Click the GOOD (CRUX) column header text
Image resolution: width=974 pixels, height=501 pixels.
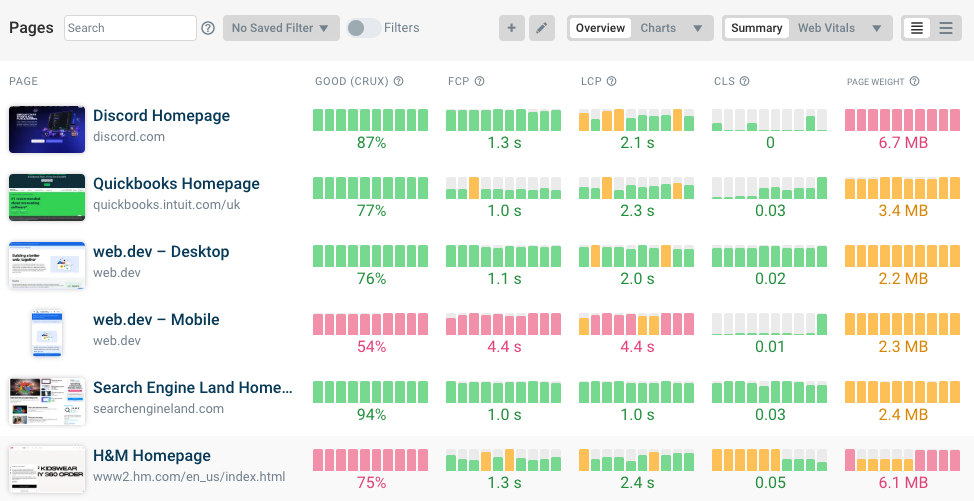coord(352,81)
